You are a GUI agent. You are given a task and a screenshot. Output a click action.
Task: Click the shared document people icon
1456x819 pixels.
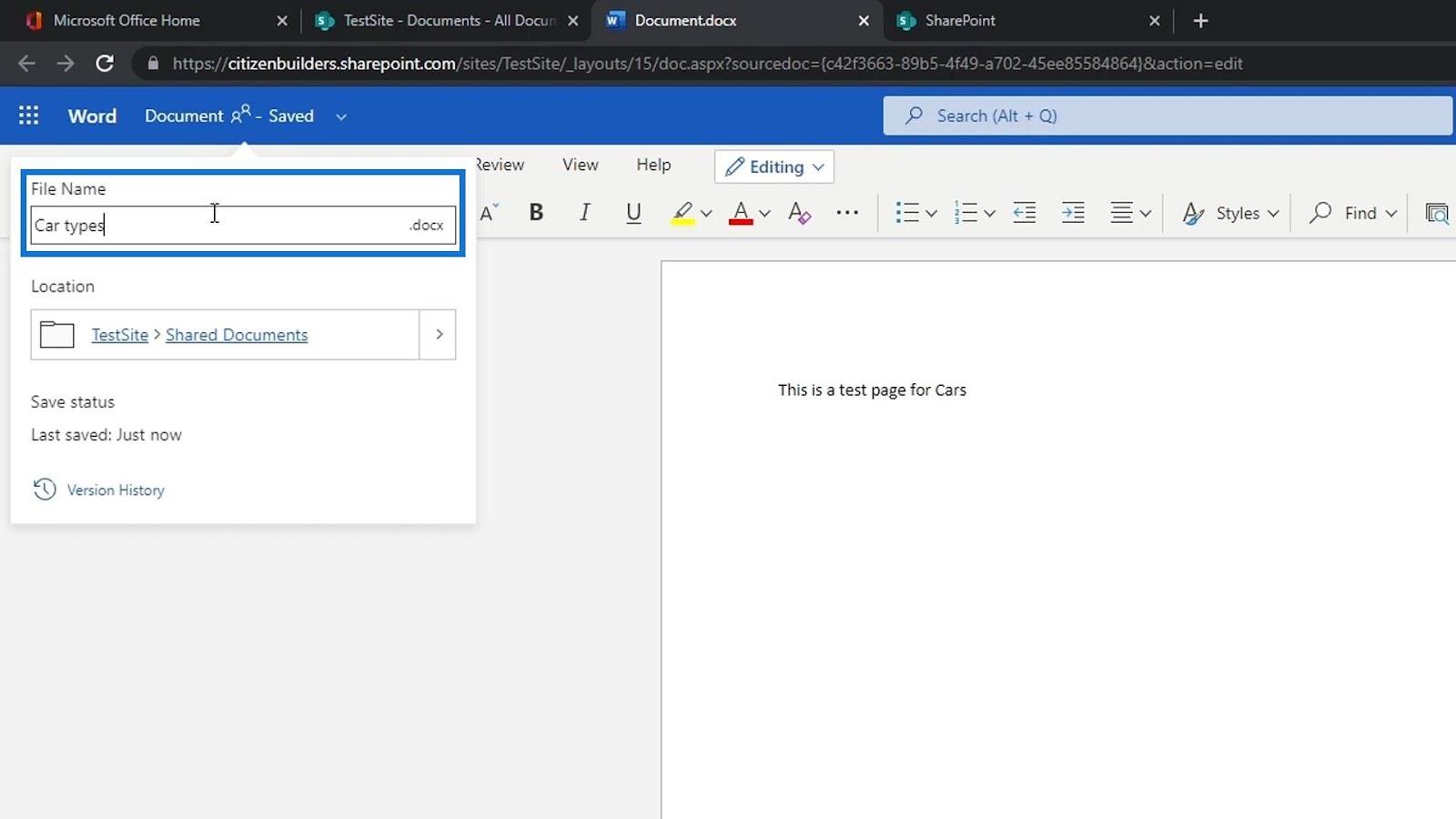point(241,114)
